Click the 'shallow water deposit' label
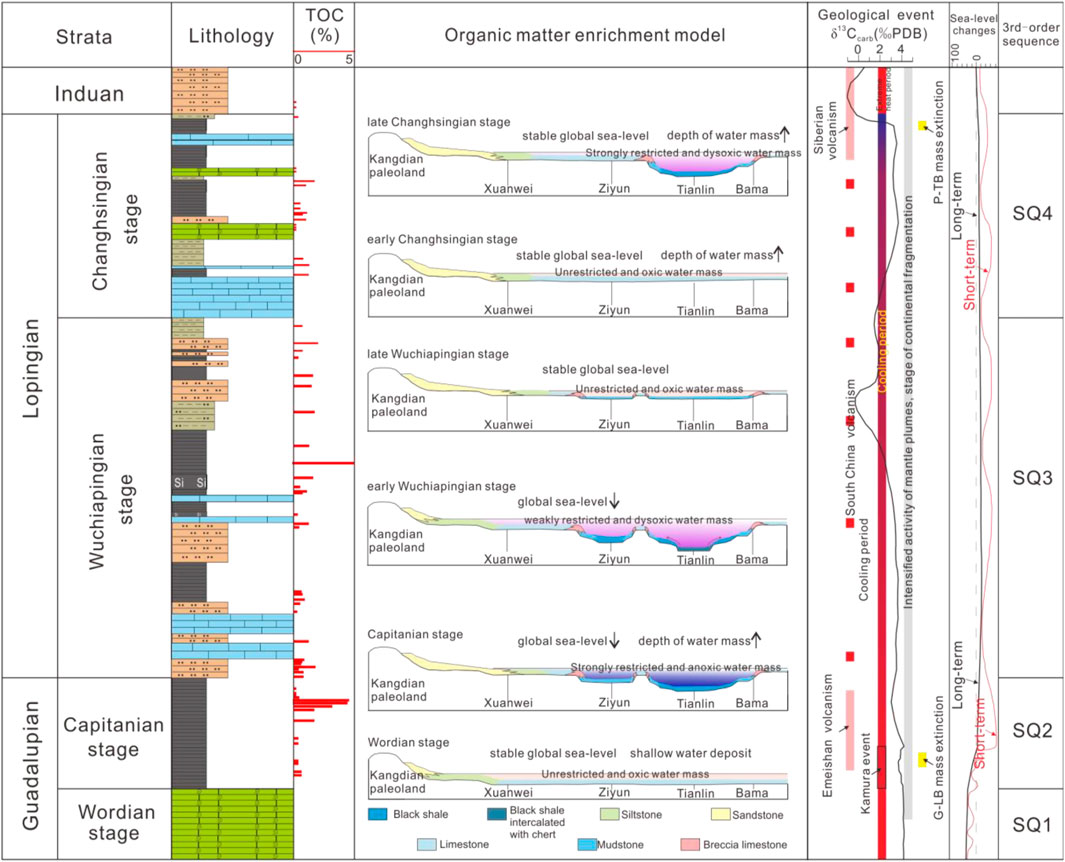The height and width of the screenshot is (862, 1065). [691, 753]
